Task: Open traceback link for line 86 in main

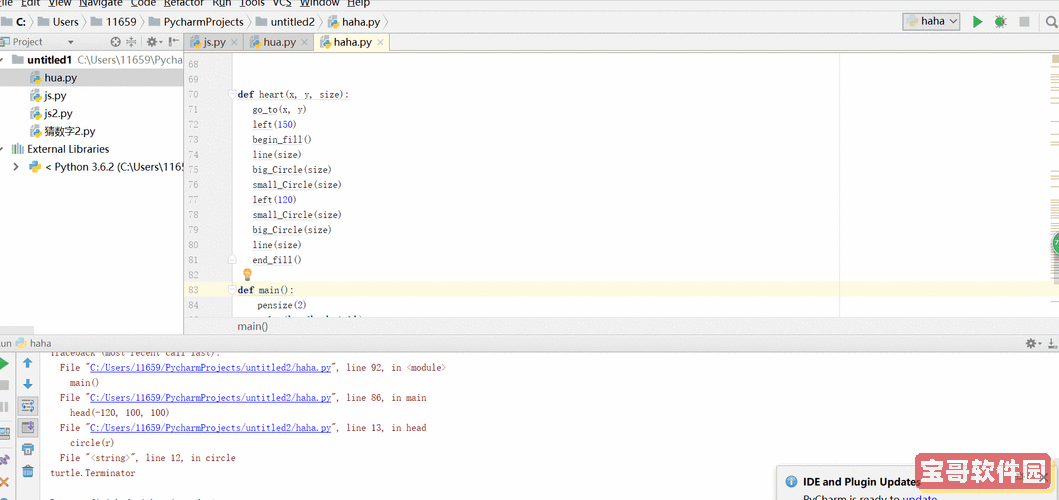Action: pos(210,398)
